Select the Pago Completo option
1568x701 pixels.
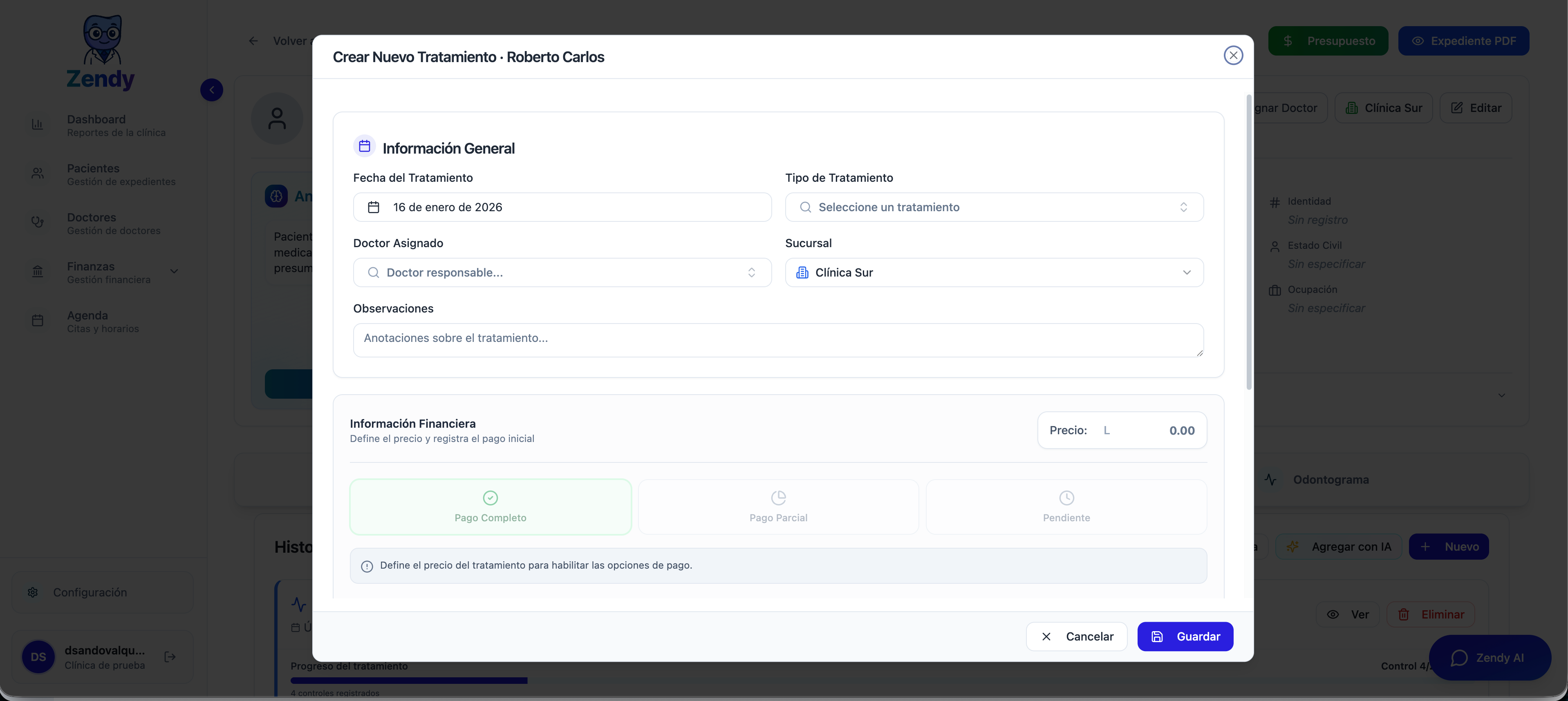pos(490,507)
